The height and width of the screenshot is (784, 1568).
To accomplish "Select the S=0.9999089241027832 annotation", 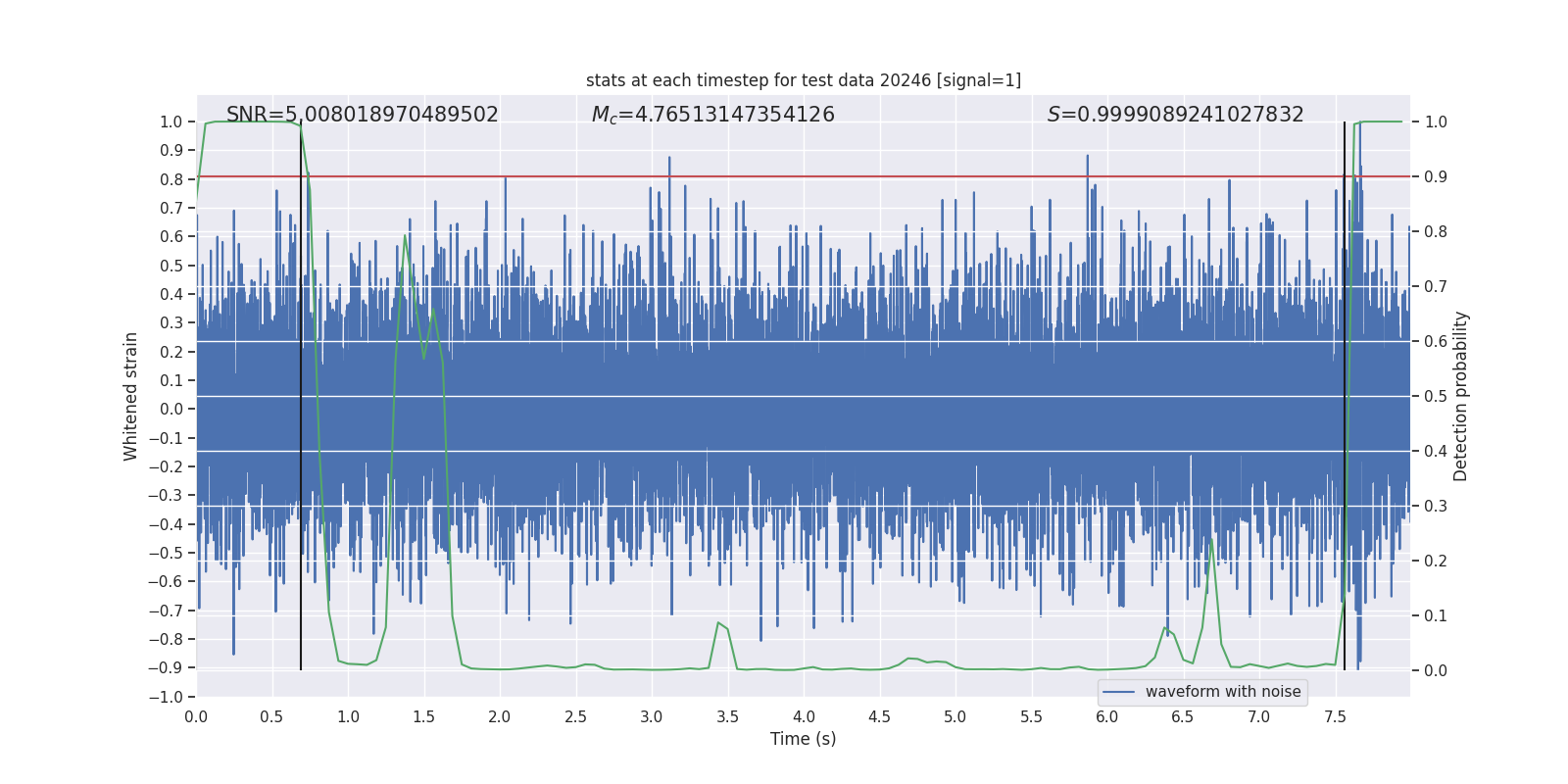I will [x=1176, y=115].
